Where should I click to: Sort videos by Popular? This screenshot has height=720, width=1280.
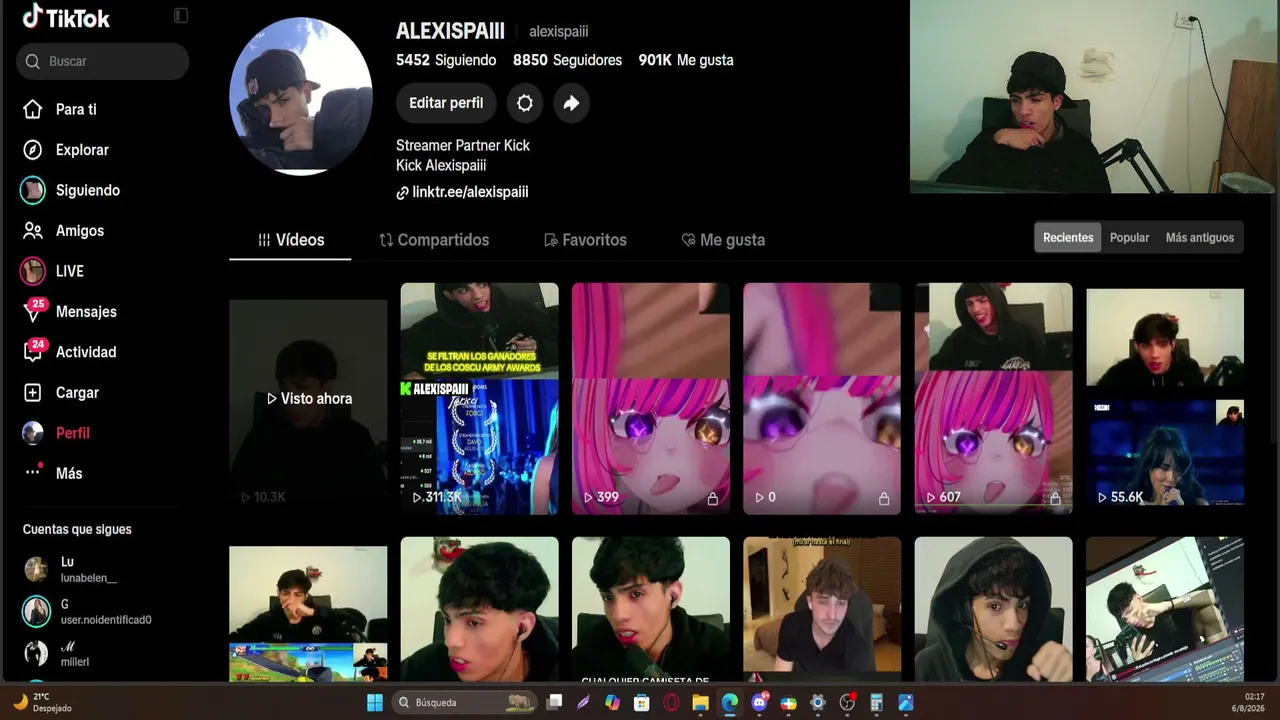pos(1129,238)
